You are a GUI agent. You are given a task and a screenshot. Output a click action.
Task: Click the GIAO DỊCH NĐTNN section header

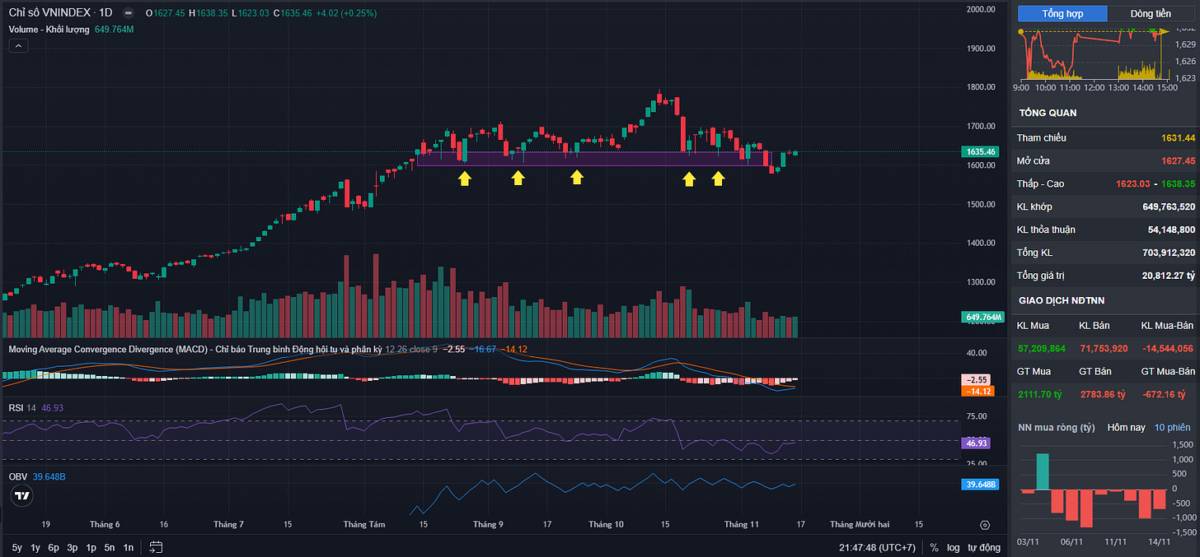pos(1063,300)
